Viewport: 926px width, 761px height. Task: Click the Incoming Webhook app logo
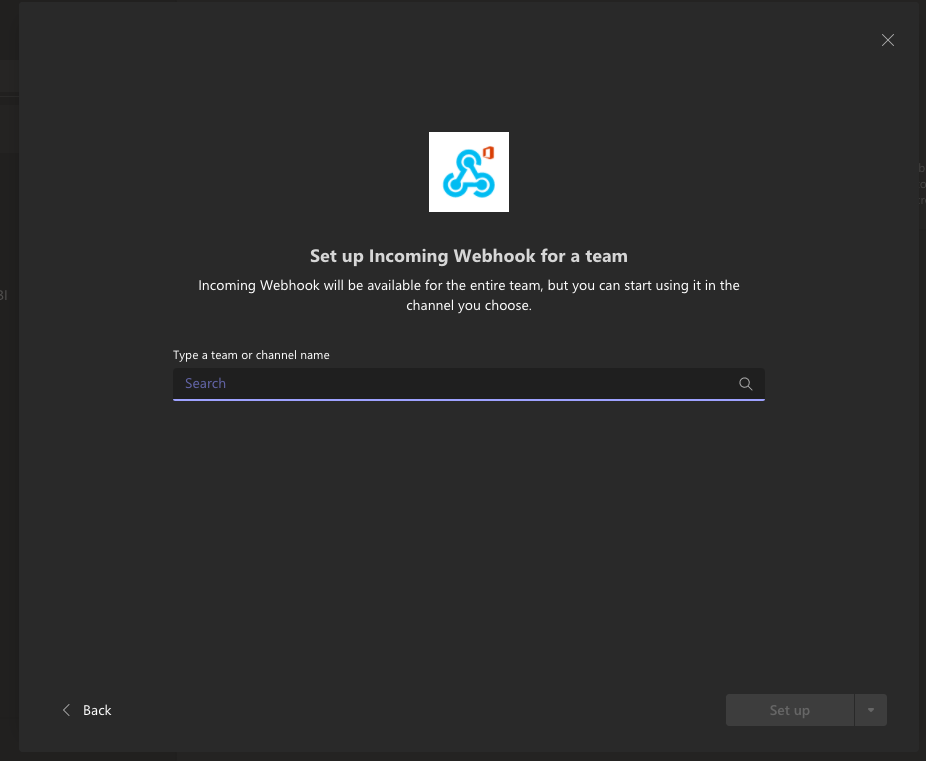(468, 172)
